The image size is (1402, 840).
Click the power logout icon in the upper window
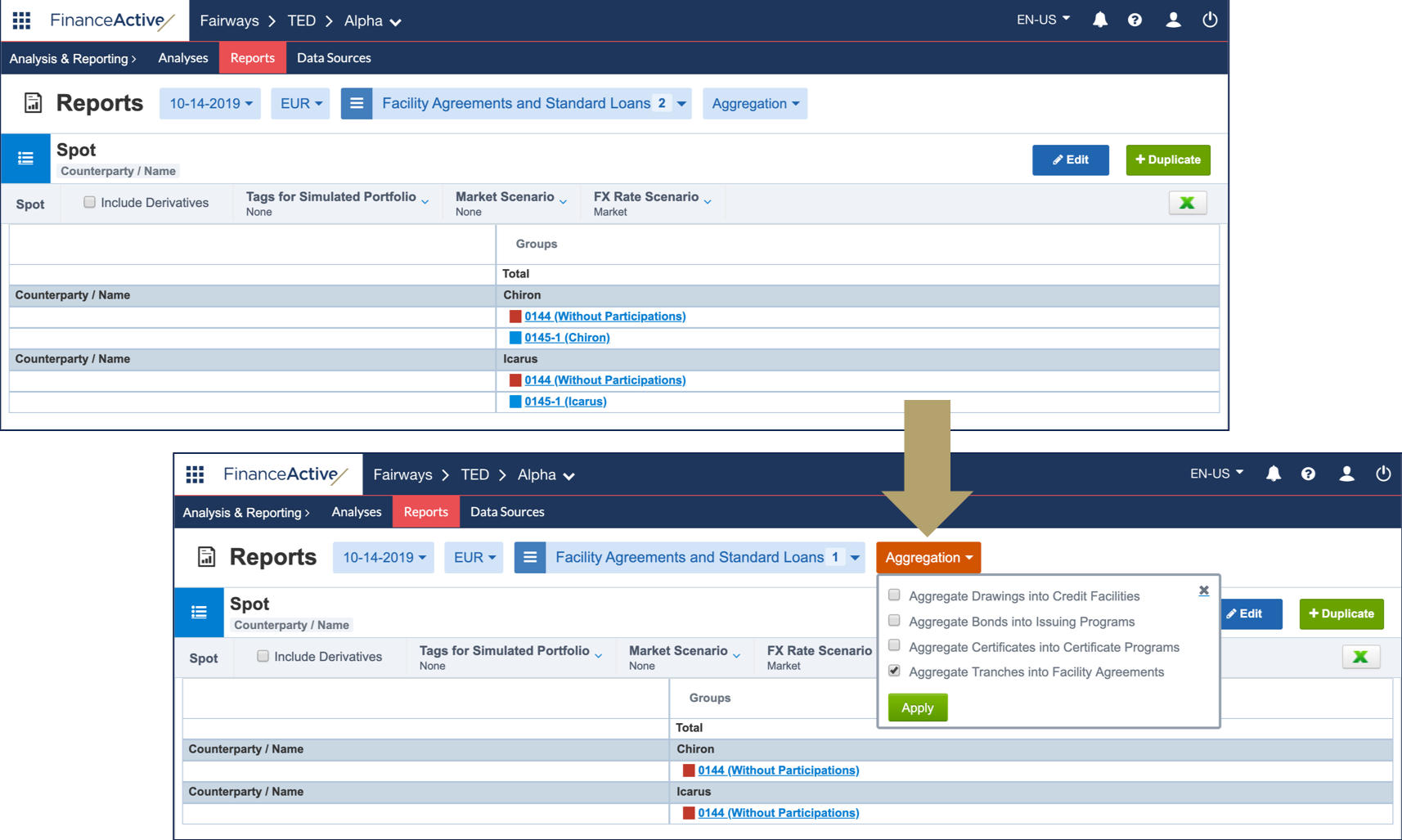click(1209, 20)
